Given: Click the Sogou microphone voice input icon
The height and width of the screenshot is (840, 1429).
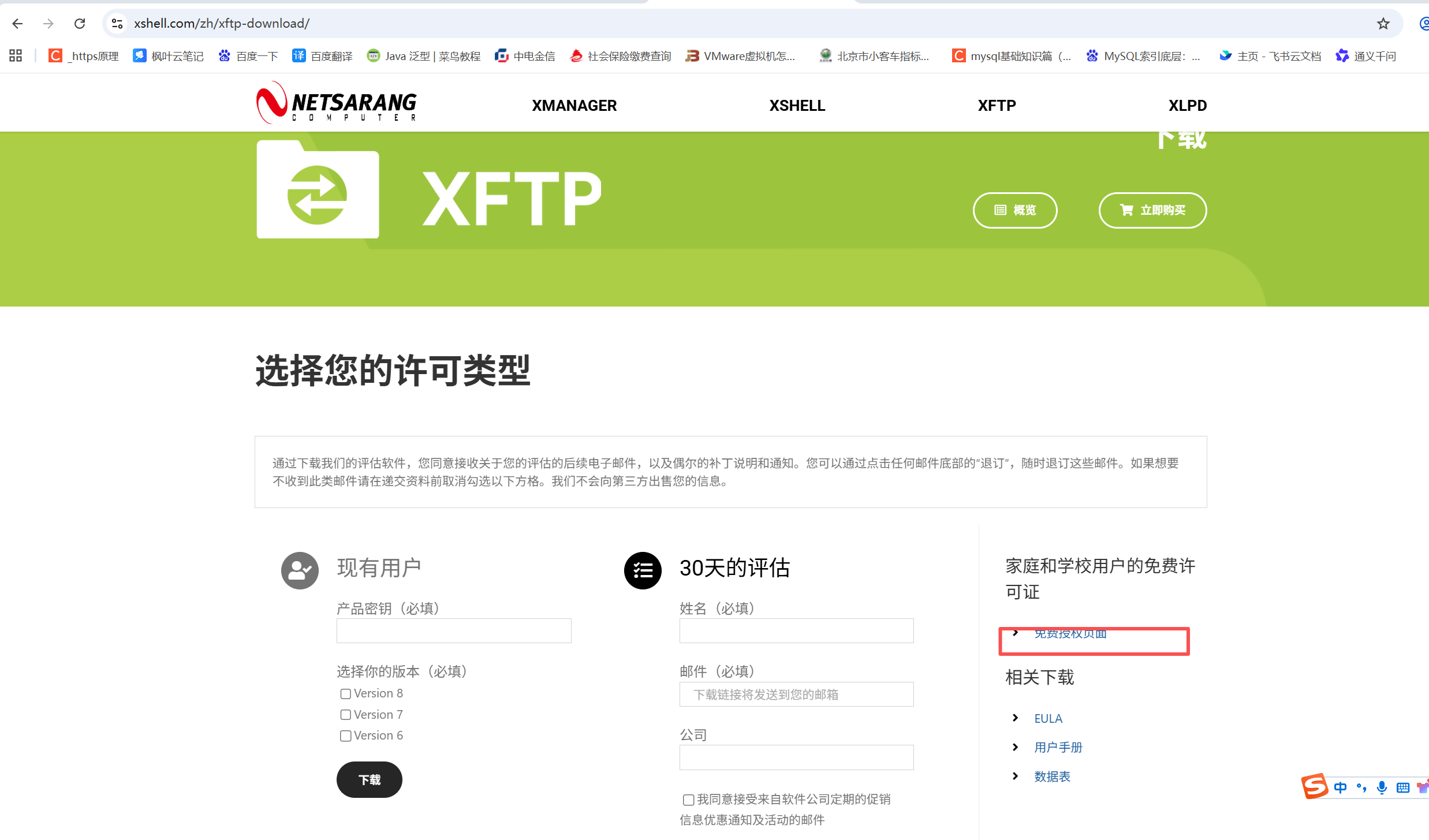Looking at the screenshot, I should (1382, 787).
